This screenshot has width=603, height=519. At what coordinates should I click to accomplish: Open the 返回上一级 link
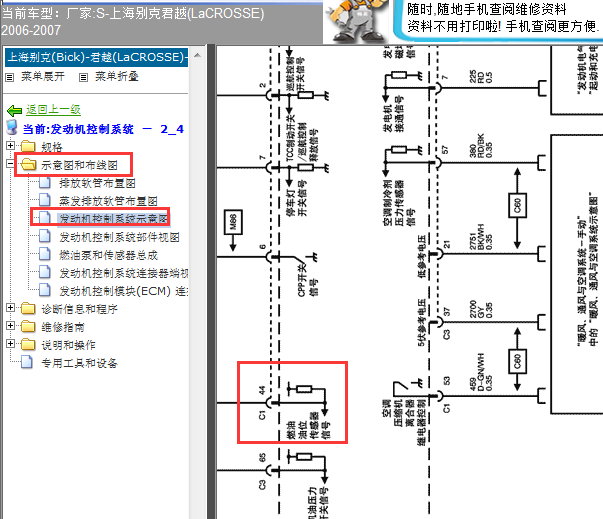click(x=53, y=110)
